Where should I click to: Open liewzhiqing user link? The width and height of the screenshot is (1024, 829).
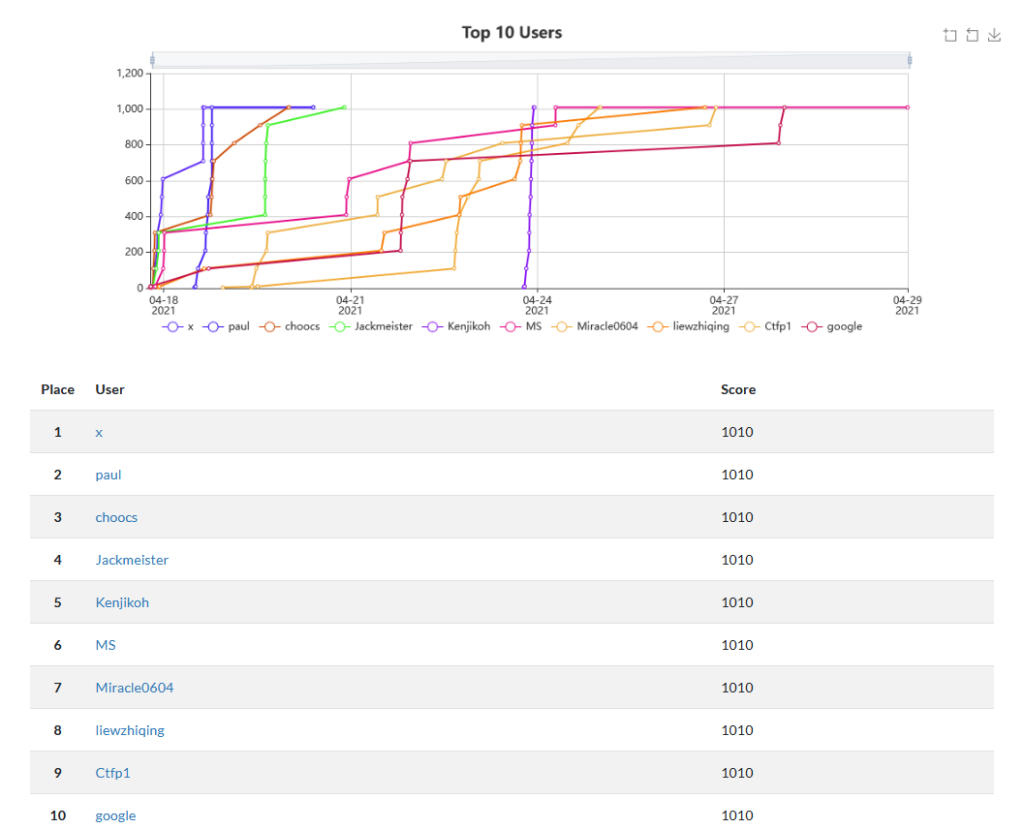130,730
